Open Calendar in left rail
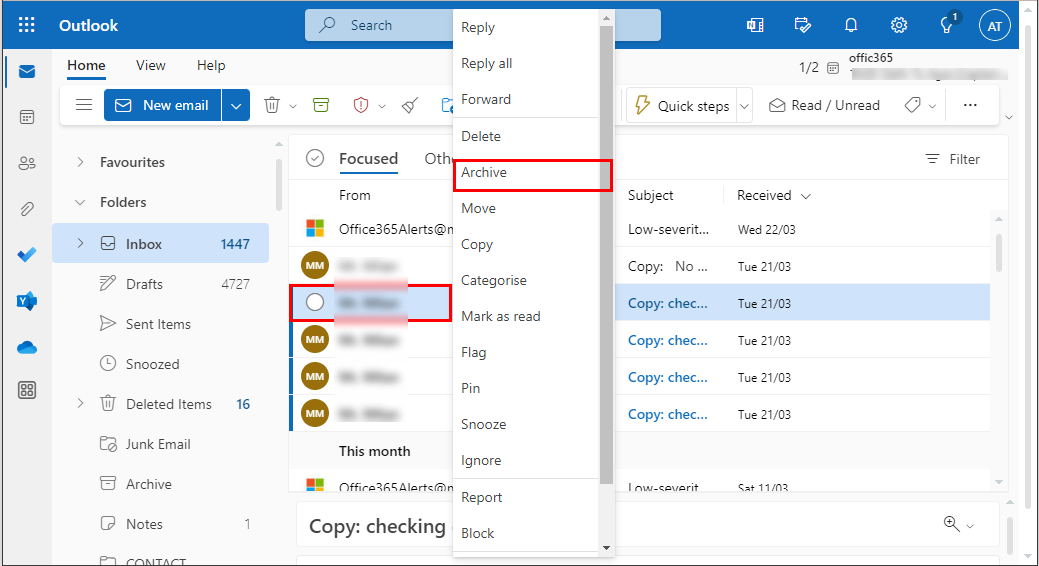Screen dimensions: 1039x566 pos(27,117)
